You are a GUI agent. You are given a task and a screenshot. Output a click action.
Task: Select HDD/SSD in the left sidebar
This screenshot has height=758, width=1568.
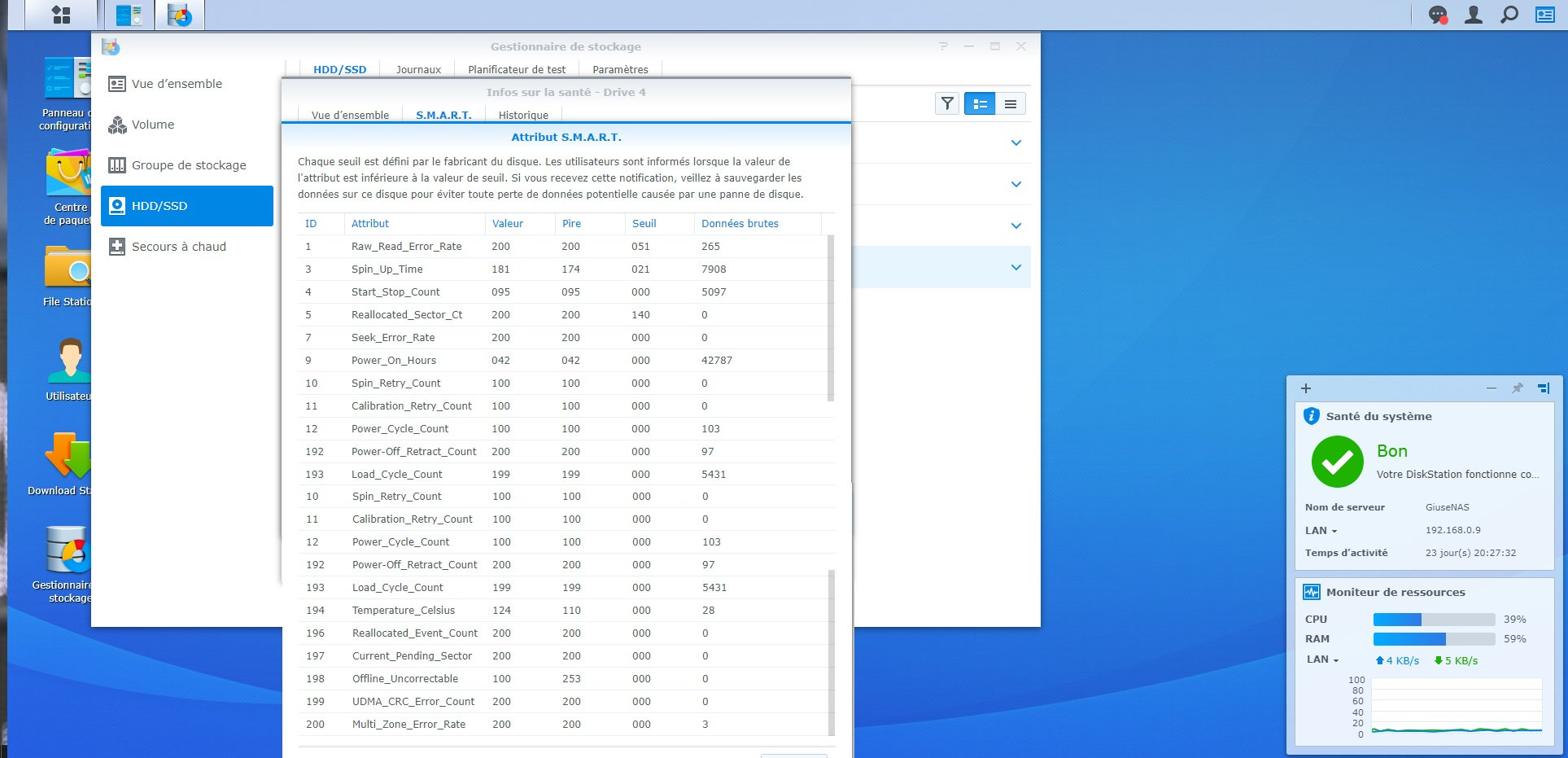pyautogui.click(x=187, y=206)
